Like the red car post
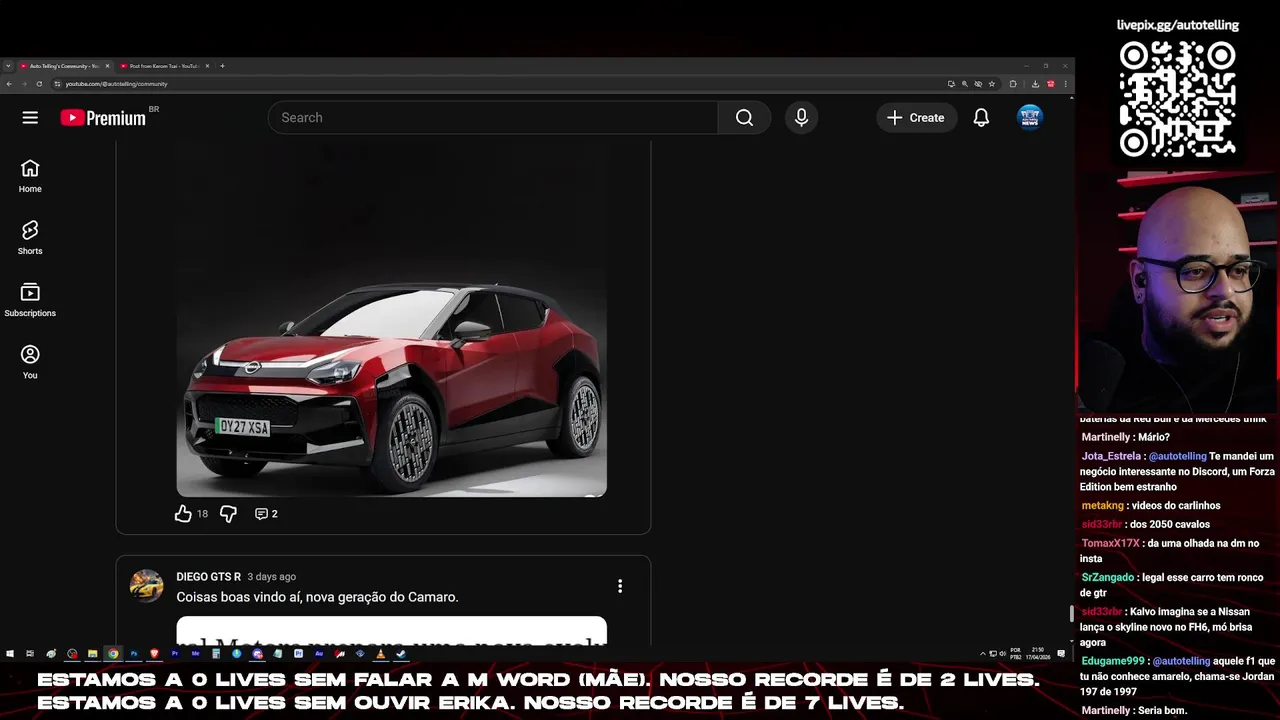The width and height of the screenshot is (1280, 720). pyautogui.click(x=183, y=514)
